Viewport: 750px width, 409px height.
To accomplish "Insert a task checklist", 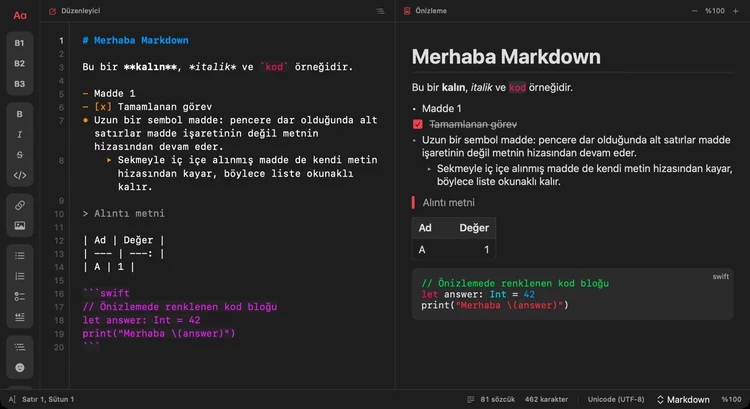I will point(20,297).
